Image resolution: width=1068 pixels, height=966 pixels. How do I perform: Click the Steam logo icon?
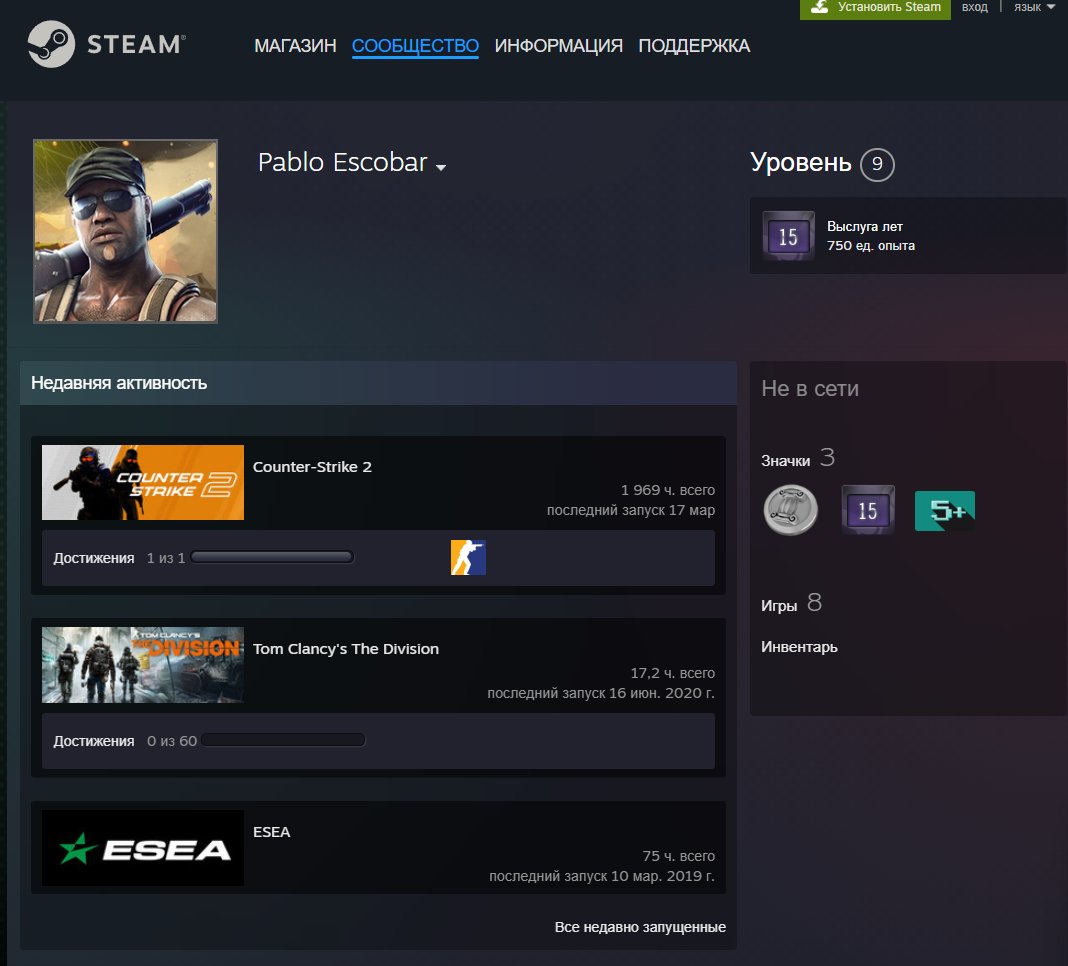point(51,44)
